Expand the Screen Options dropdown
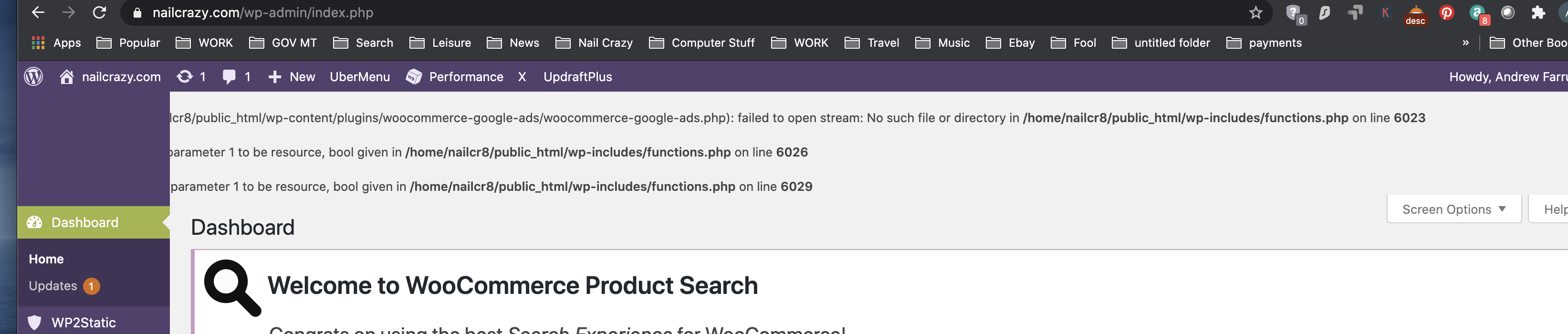This screenshot has height=334, width=1568. coord(1453,209)
